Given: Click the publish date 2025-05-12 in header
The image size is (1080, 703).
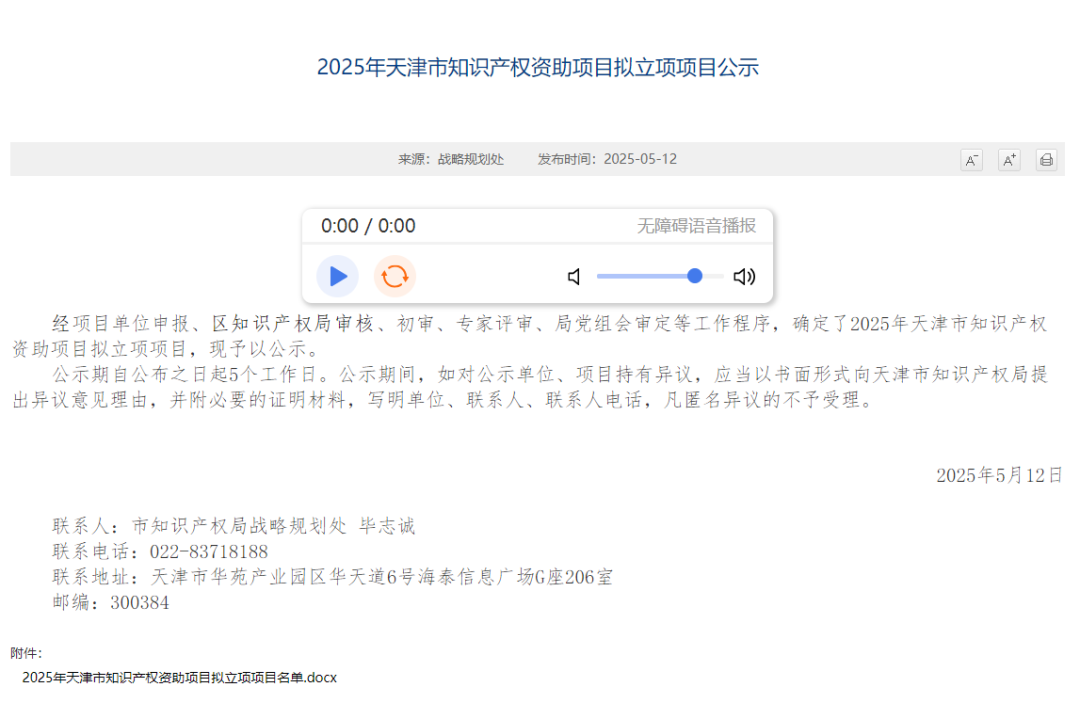Looking at the screenshot, I should point(640,159).
